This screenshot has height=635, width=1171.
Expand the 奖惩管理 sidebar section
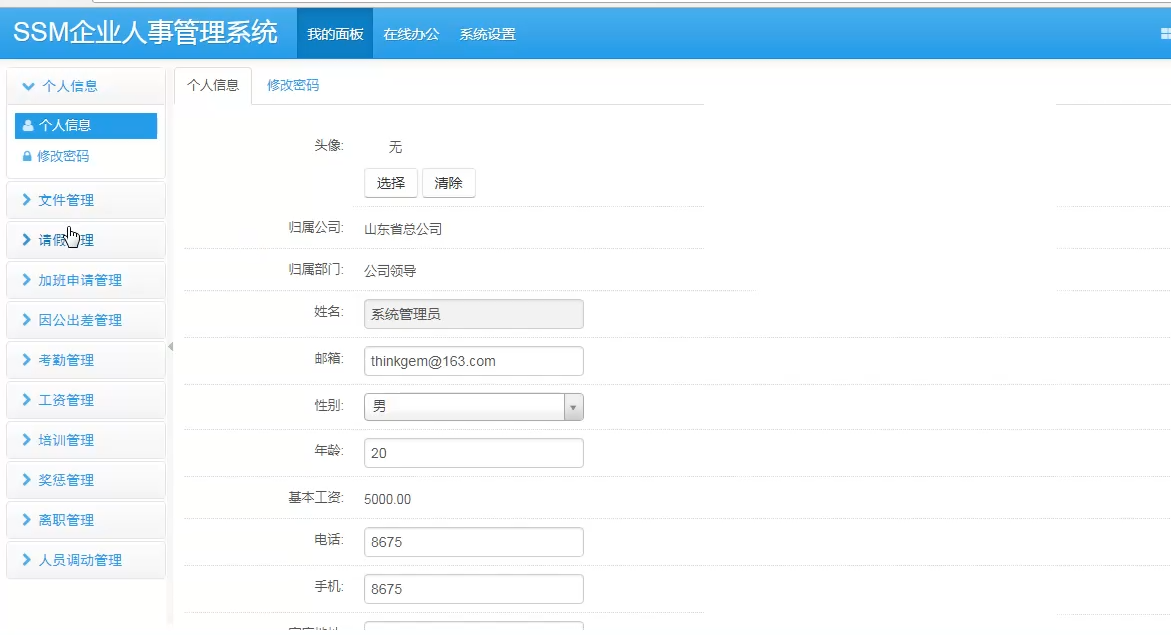tap(86, 480)
